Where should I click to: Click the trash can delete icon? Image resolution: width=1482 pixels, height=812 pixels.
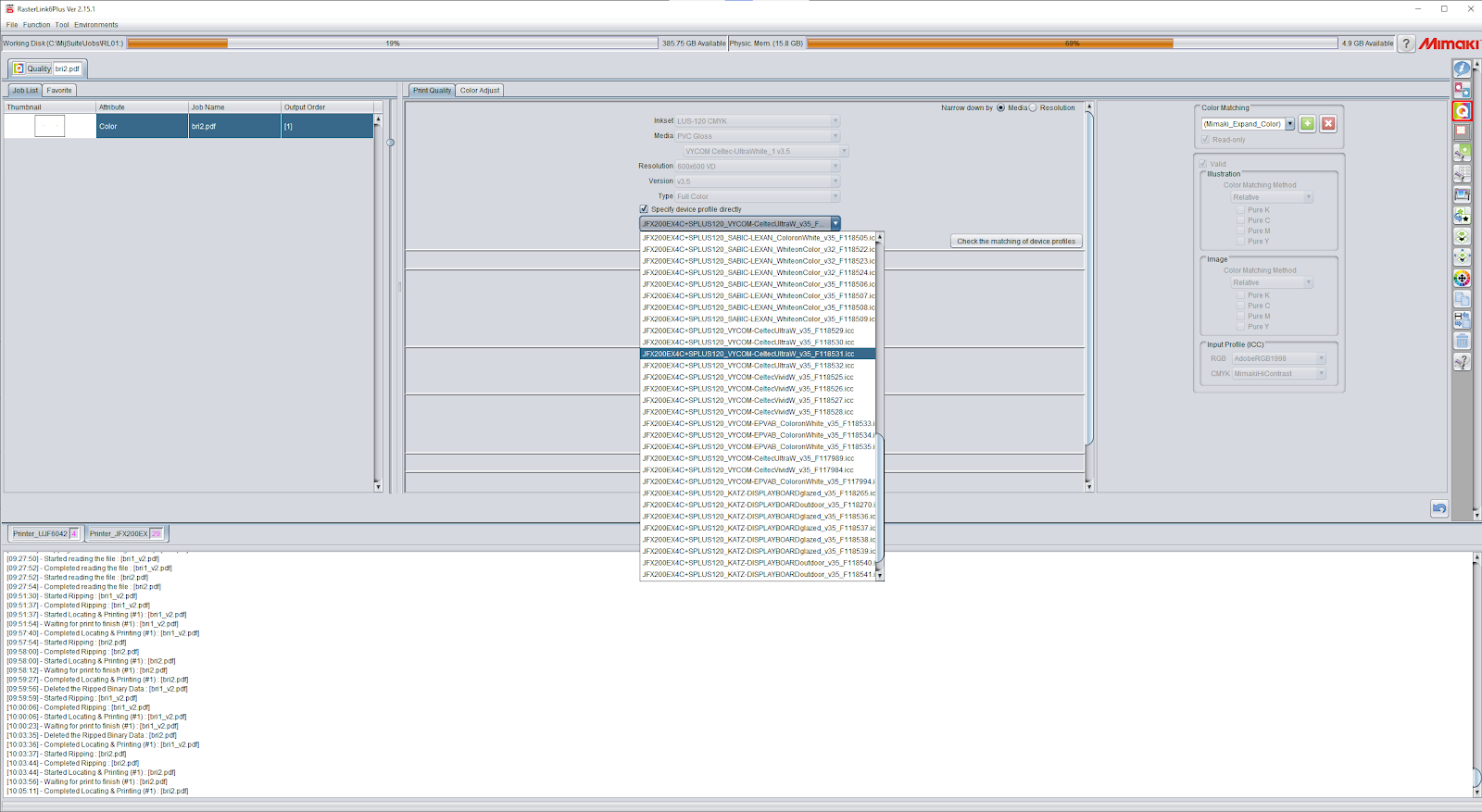pyautogui.click(x=1462, y=341)
